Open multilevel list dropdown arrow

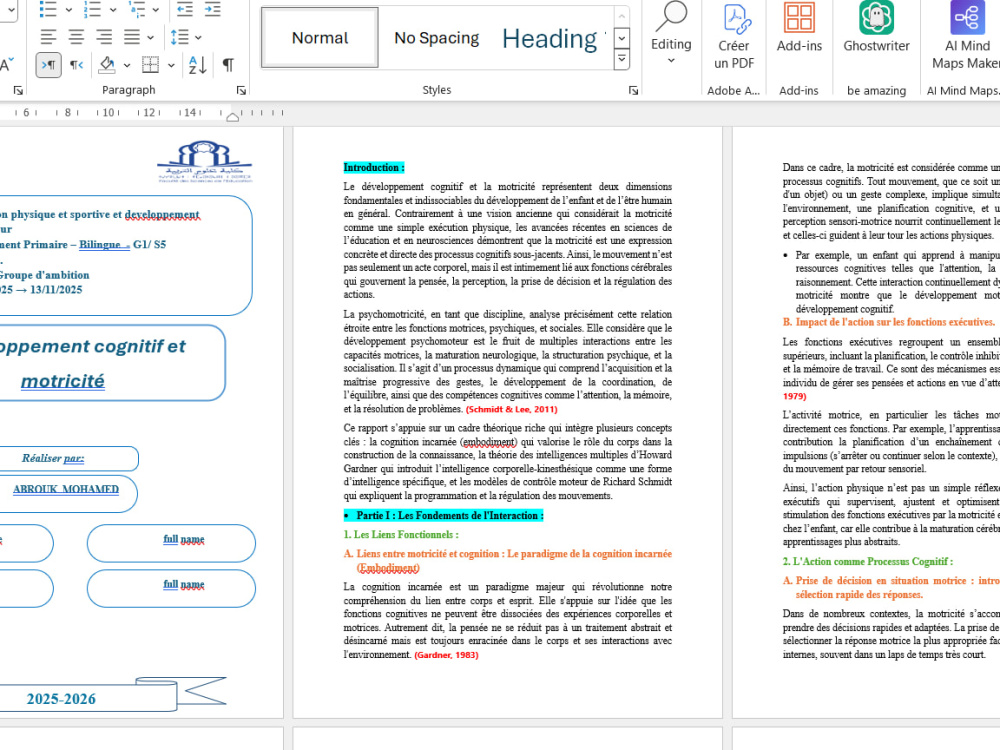click(156, 10)
